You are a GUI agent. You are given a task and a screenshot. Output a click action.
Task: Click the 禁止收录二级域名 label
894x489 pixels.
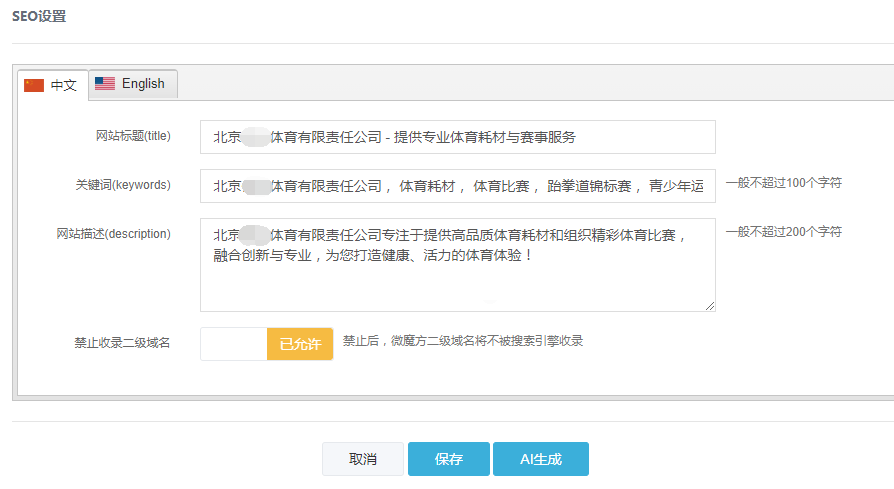click(122, 343)
